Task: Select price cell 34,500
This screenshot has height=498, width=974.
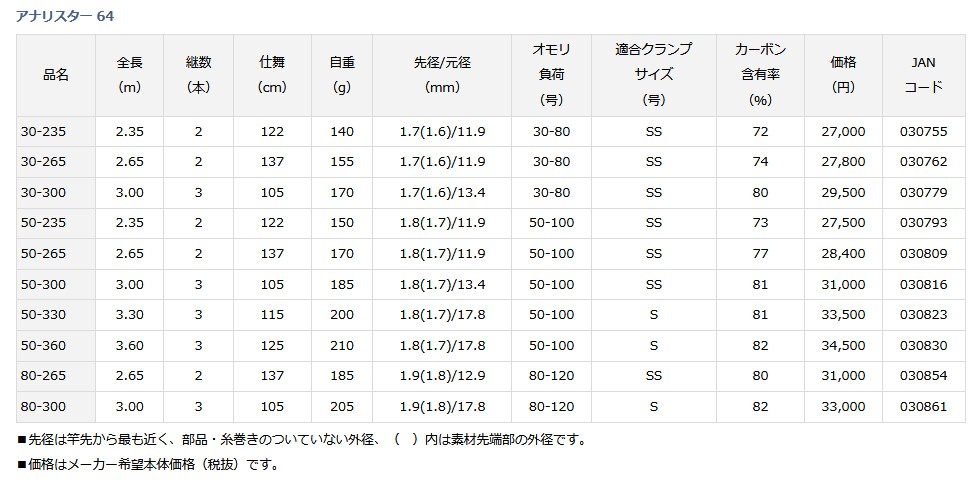Action: point(844,346)
